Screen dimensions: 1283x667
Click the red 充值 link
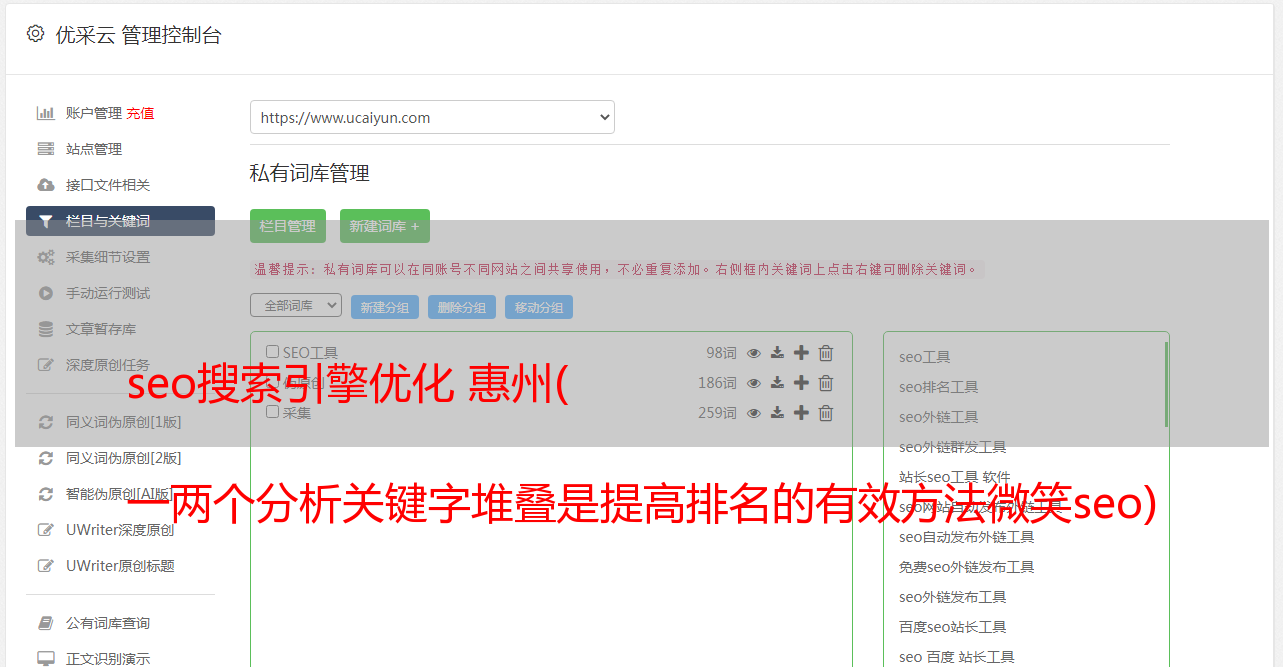point(140,113)
